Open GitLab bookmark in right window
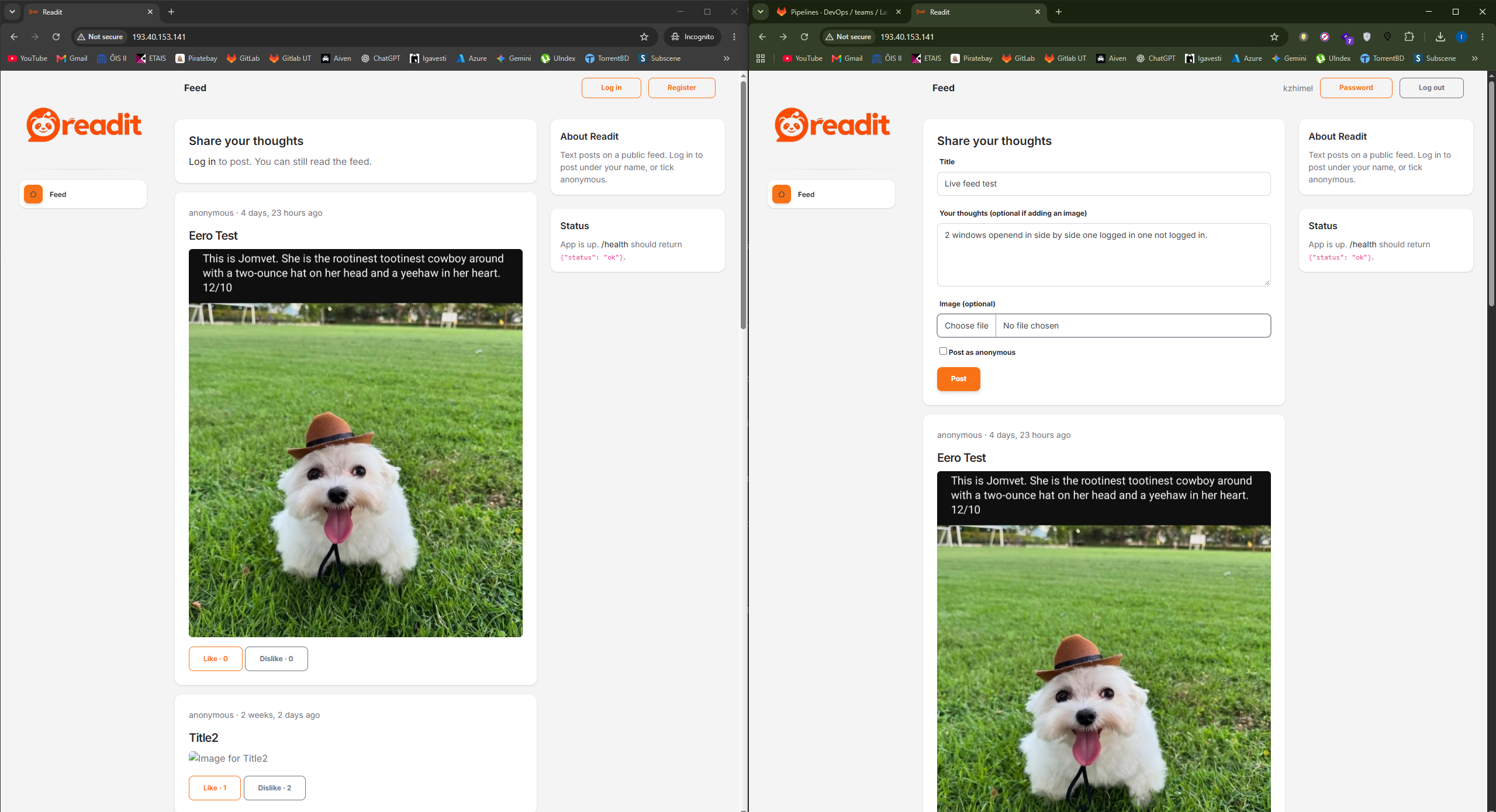The width and height of the screenshot is (1496, 812). tap(1018, 58)
